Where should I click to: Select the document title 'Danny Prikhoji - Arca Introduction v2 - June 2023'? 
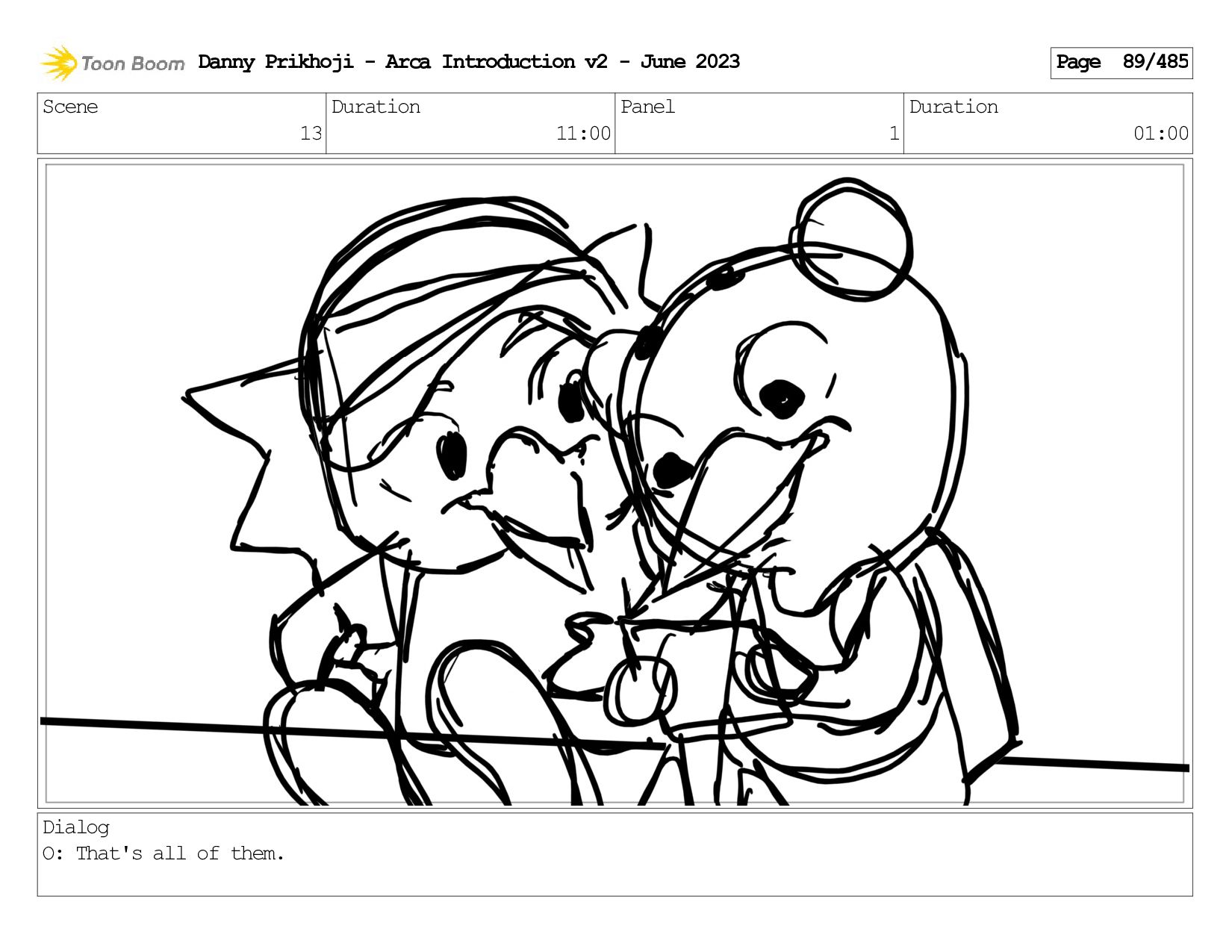pos(469,62)
